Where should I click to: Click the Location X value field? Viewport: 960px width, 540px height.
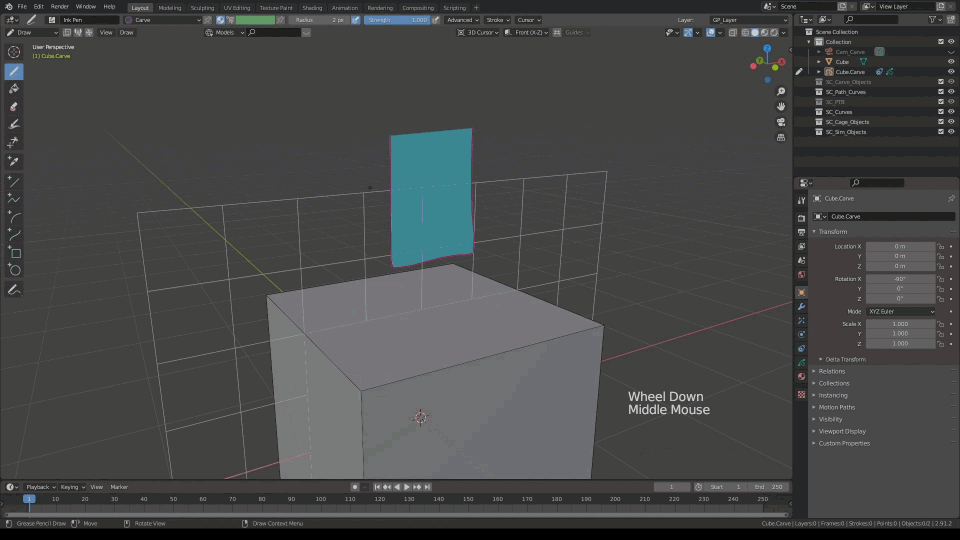click(x=900, y=246)
